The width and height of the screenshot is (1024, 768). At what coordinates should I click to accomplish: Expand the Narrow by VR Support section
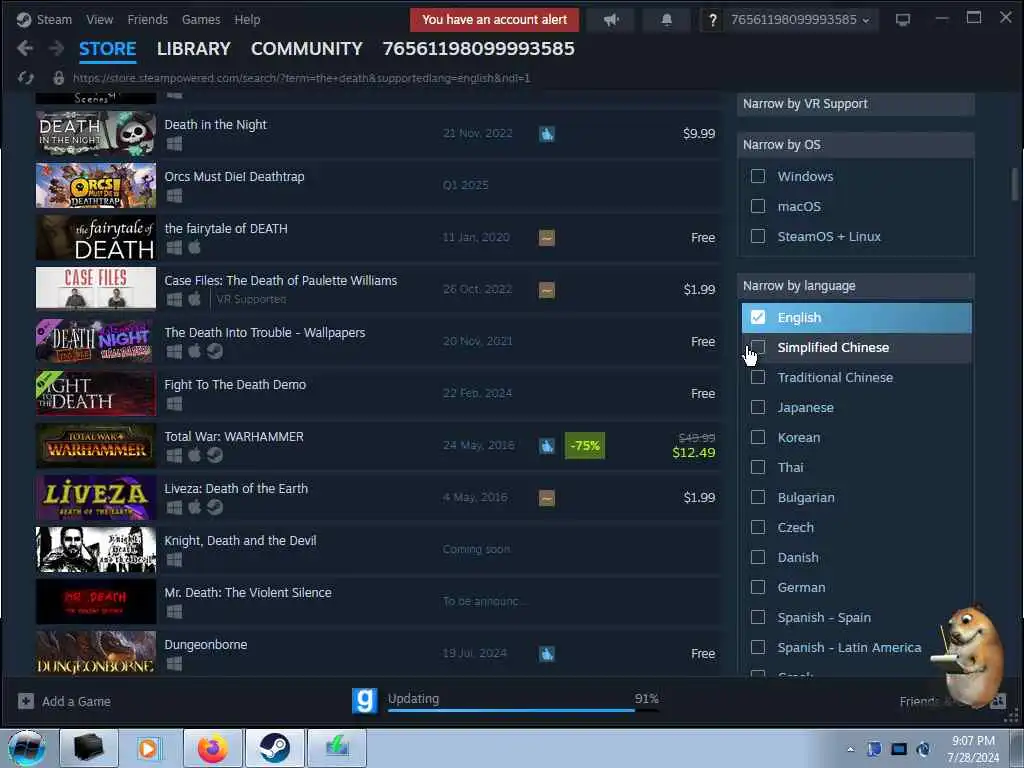[856, 104]
